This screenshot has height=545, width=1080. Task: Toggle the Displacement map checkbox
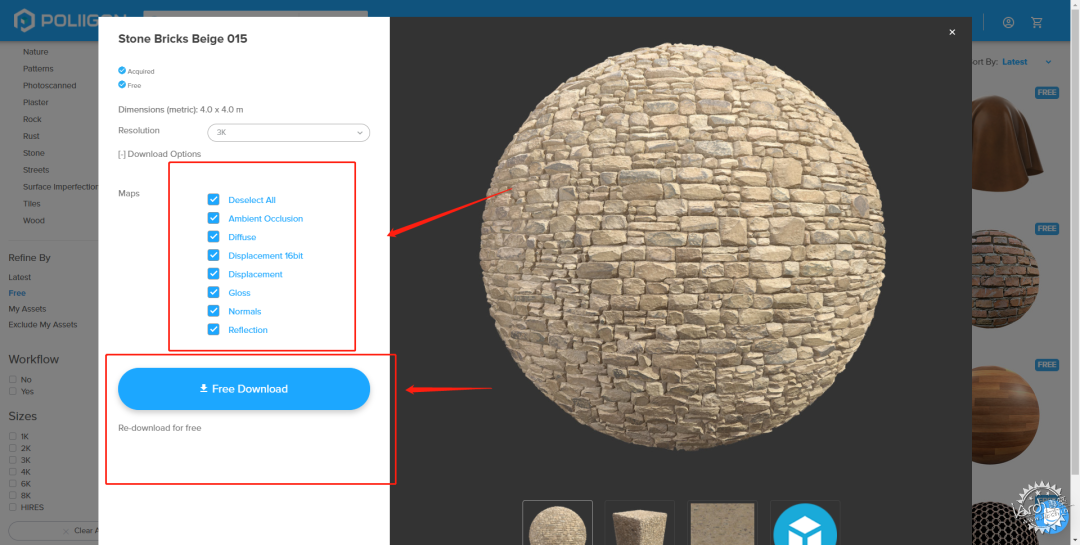point(214,274)
